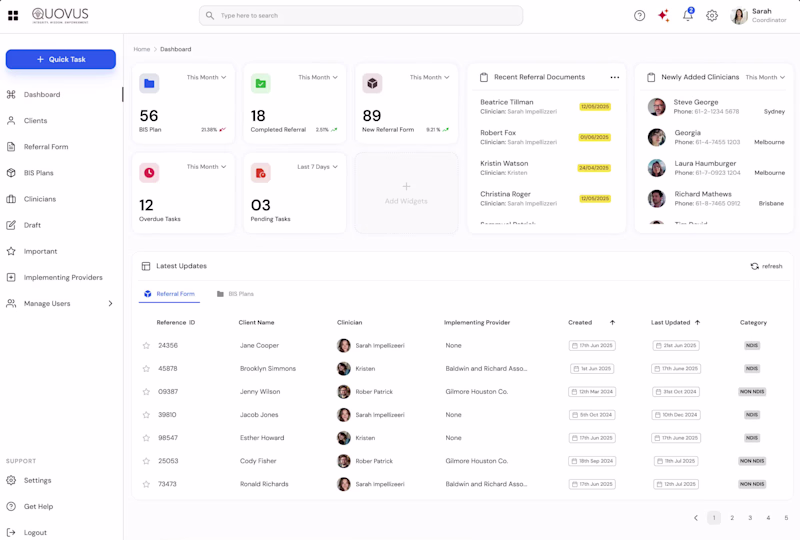Open This Month dropdown on New Referral Form card
Image resolution: width=800 pixels, height=540 pixels.
[x=430, y=78]
